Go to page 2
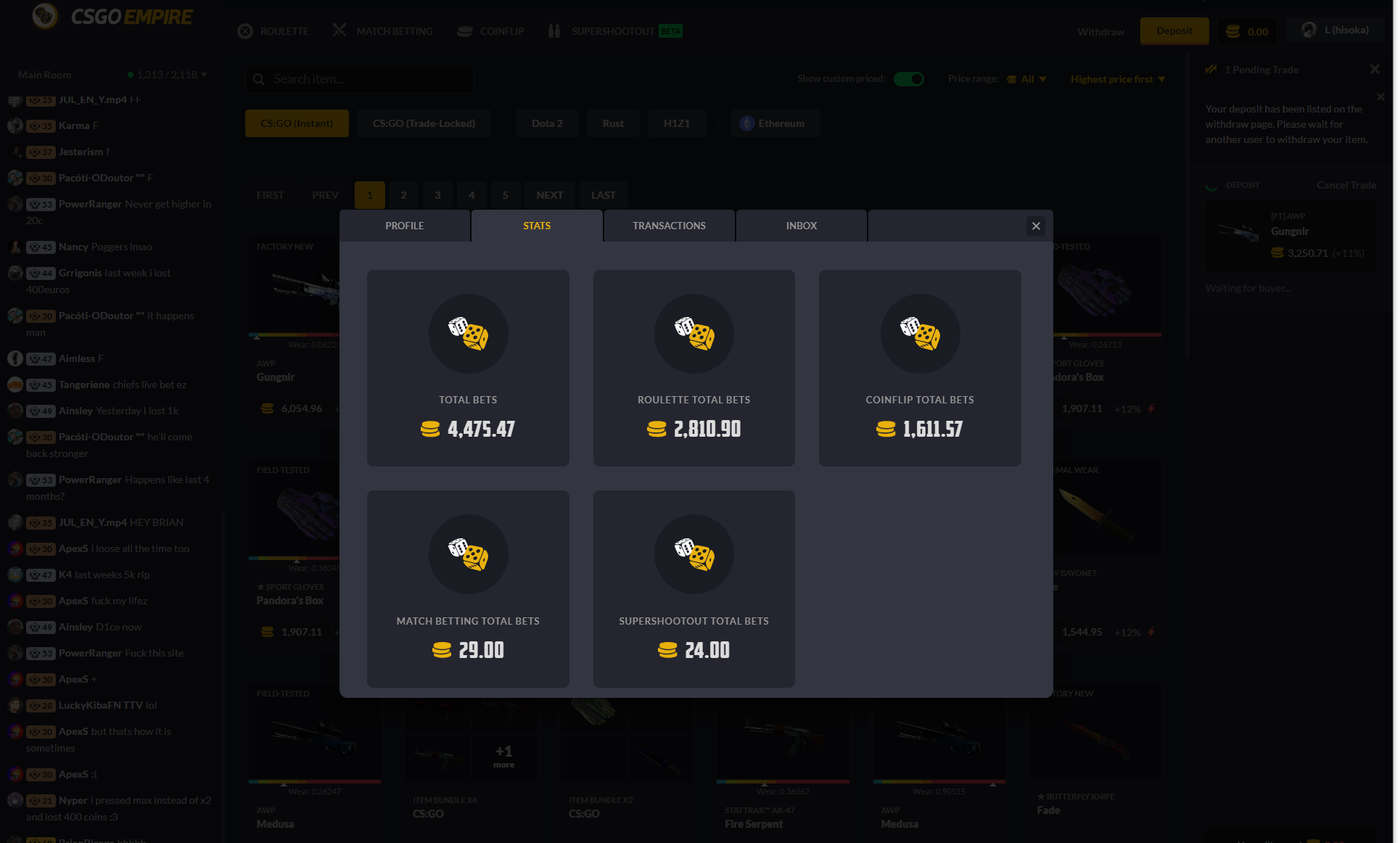1400x843 pixels. tap(403, 195)
